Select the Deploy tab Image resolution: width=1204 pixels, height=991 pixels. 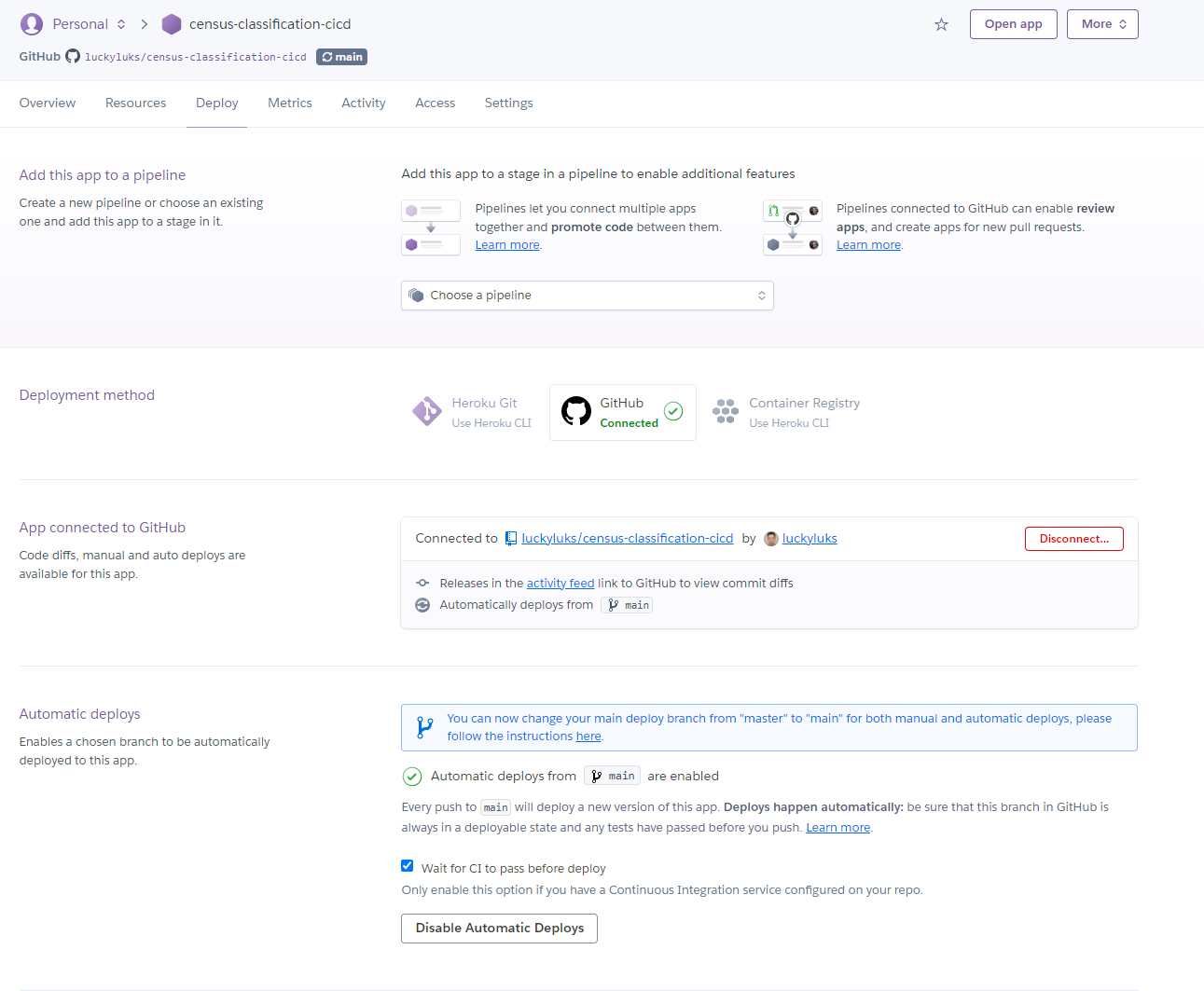point(217,103)
